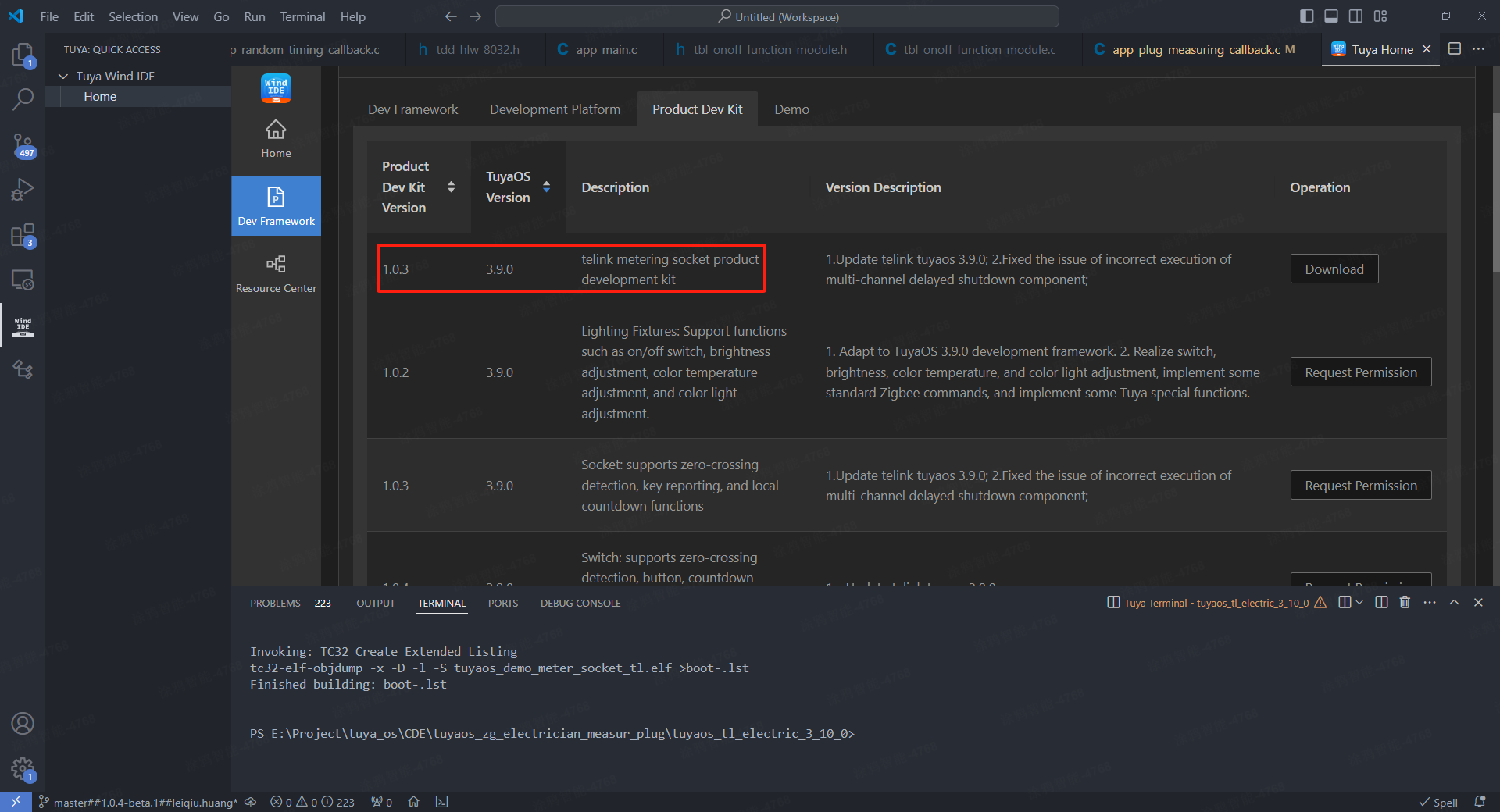Switch to the Demo tab

click(x=791, y=109)
